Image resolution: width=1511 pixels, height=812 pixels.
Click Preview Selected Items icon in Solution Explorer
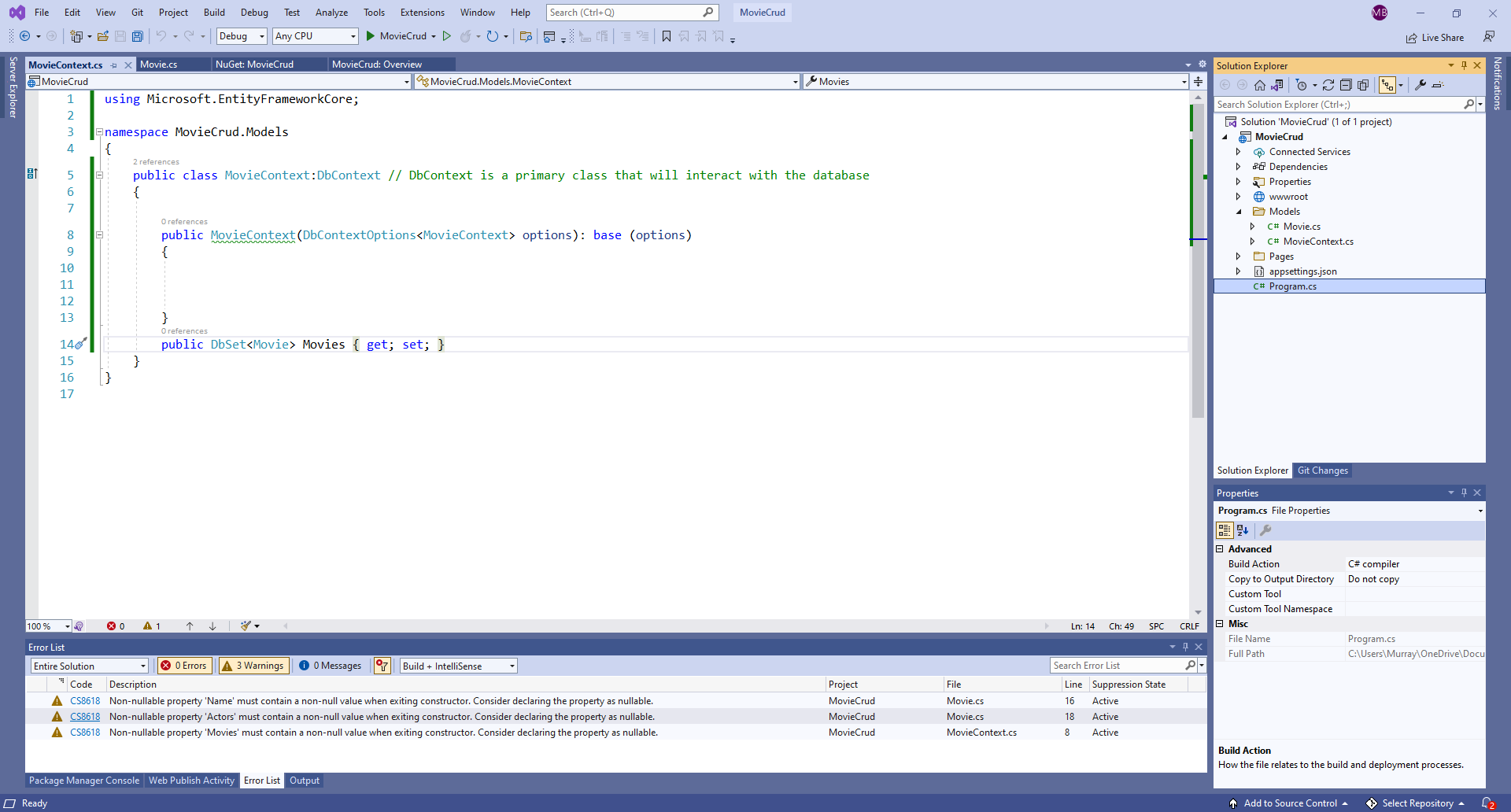[x=1438, y=85]
